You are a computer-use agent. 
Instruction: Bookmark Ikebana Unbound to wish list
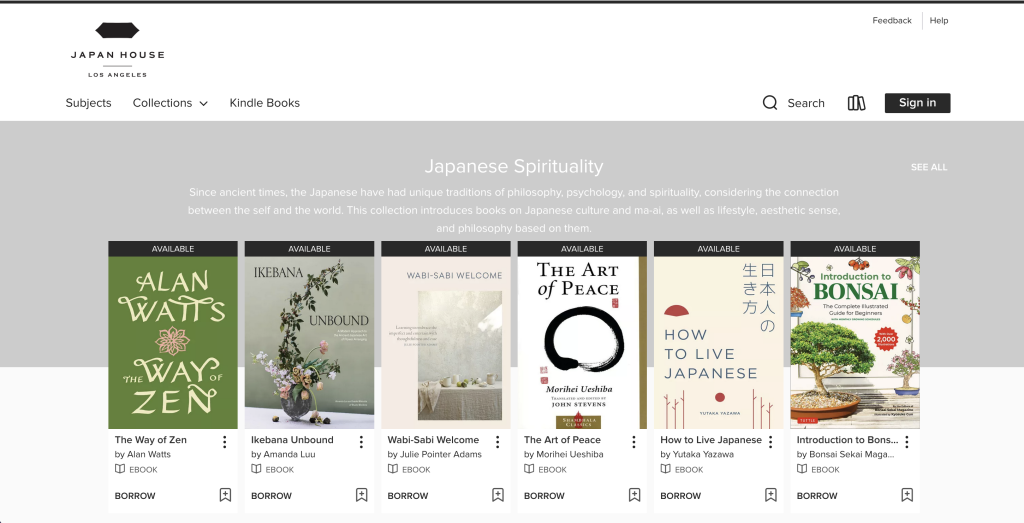[x=362, y=495]
